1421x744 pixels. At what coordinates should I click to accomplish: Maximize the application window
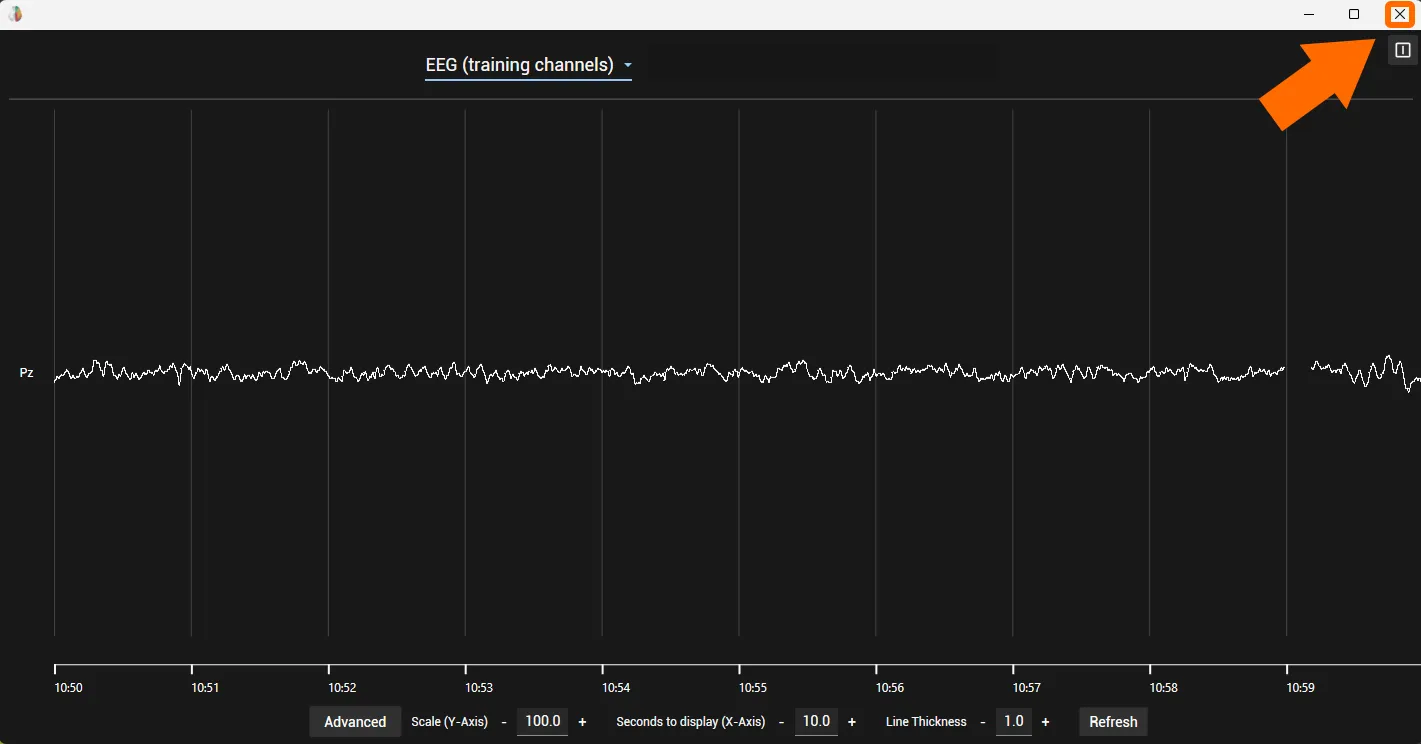(x=1354, y=14)
